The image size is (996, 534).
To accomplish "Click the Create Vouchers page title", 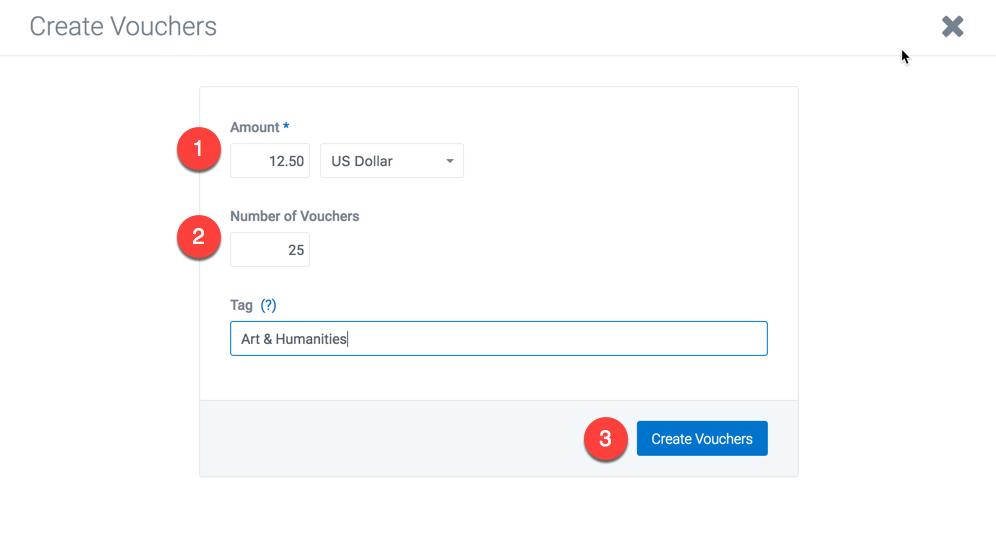I will click(123, 27).
